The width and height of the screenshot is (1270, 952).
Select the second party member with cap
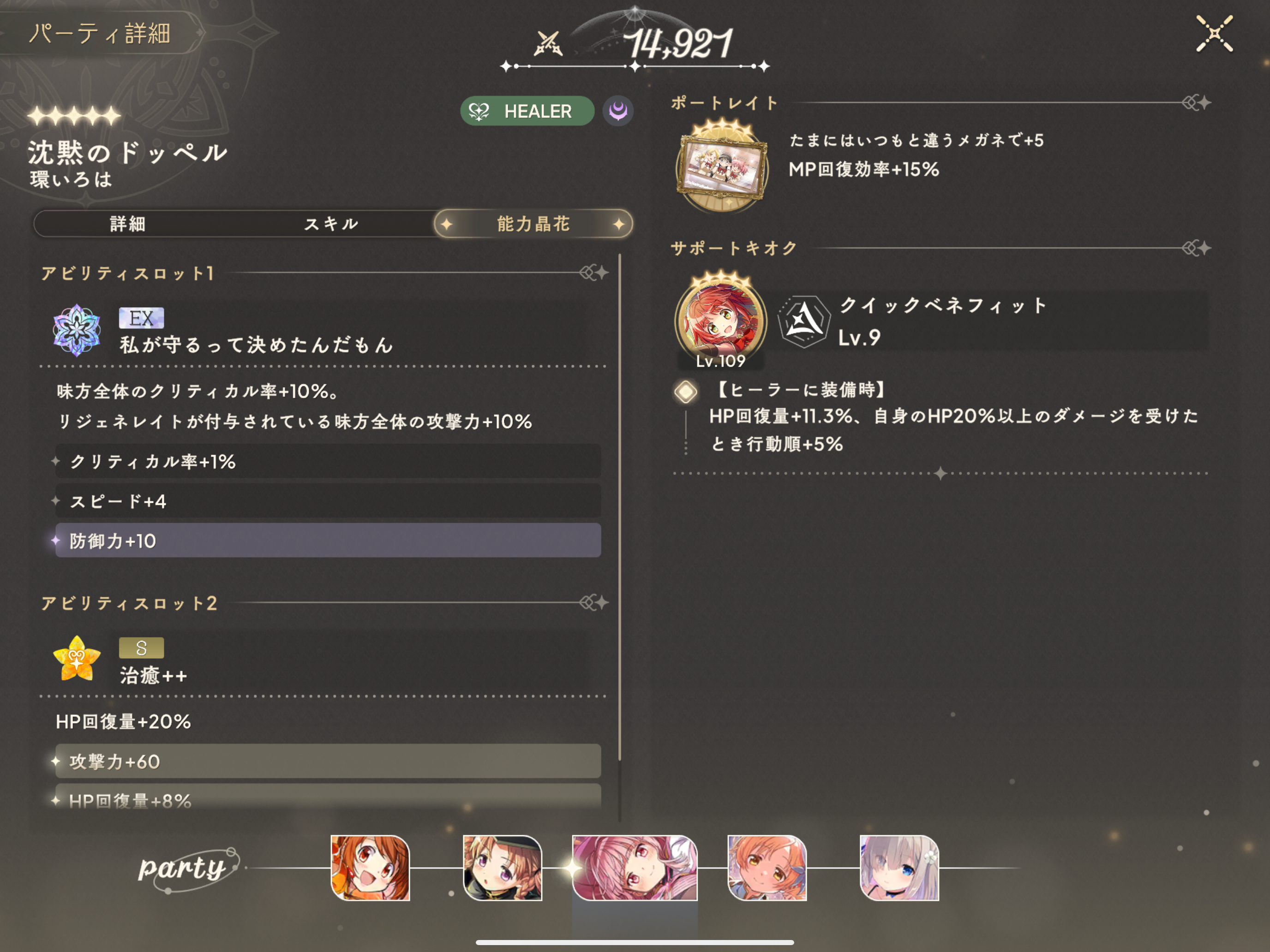pos(503,868)
